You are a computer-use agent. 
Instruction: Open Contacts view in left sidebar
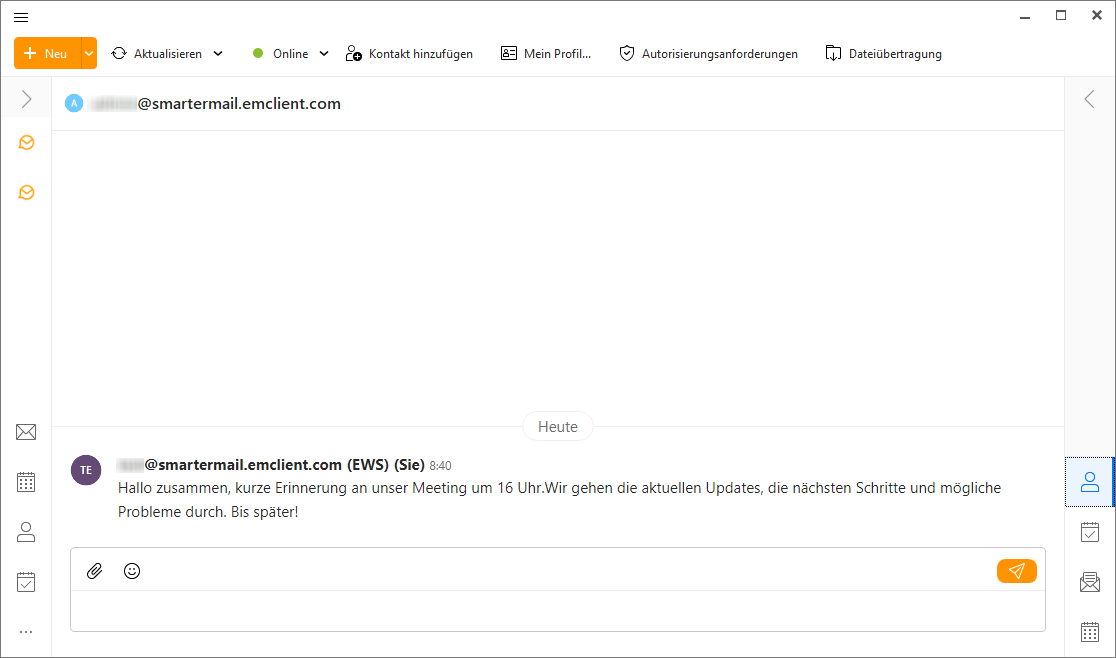click(x=26, y=532)
